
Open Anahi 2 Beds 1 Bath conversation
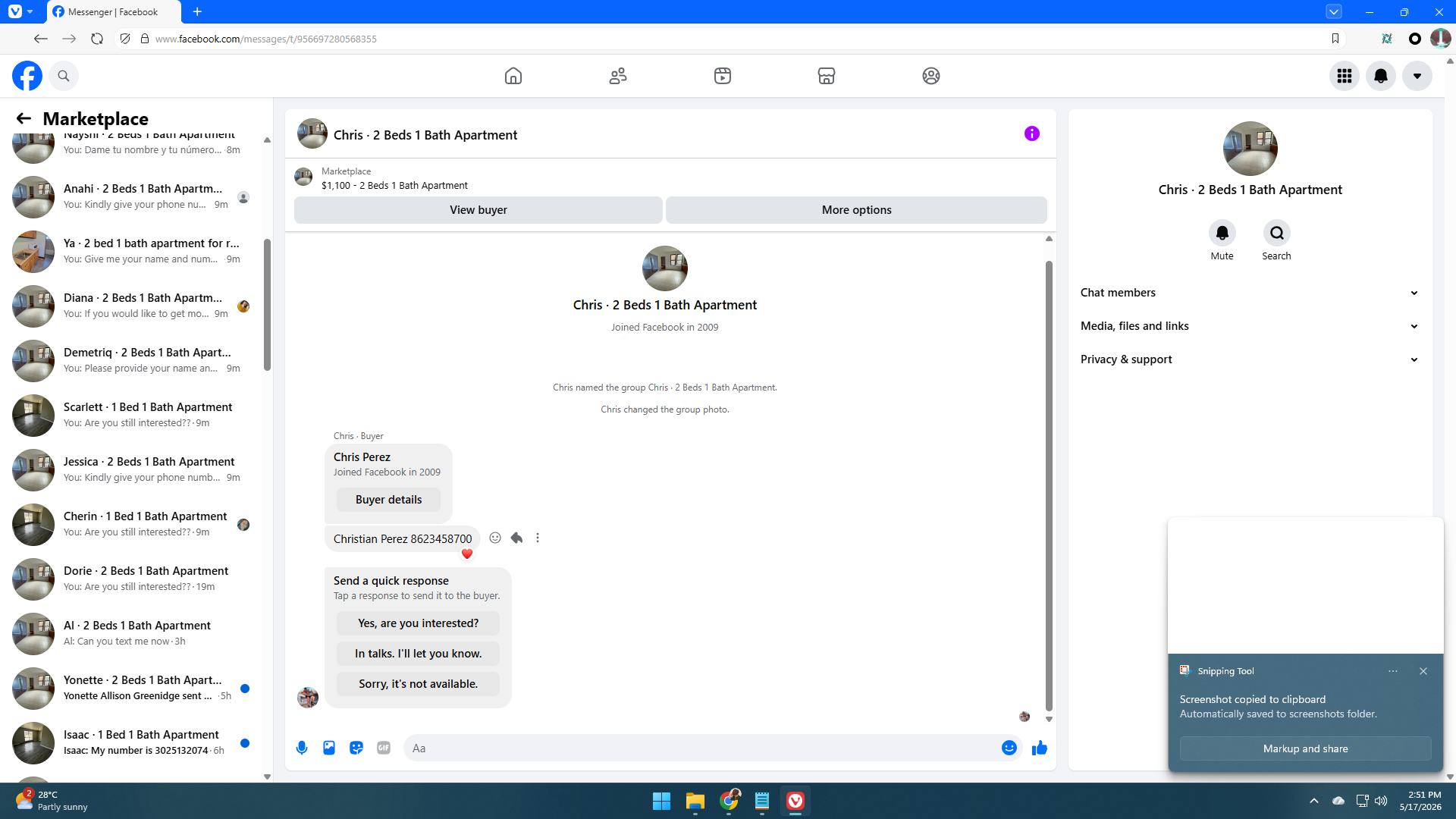pos(133,197)
